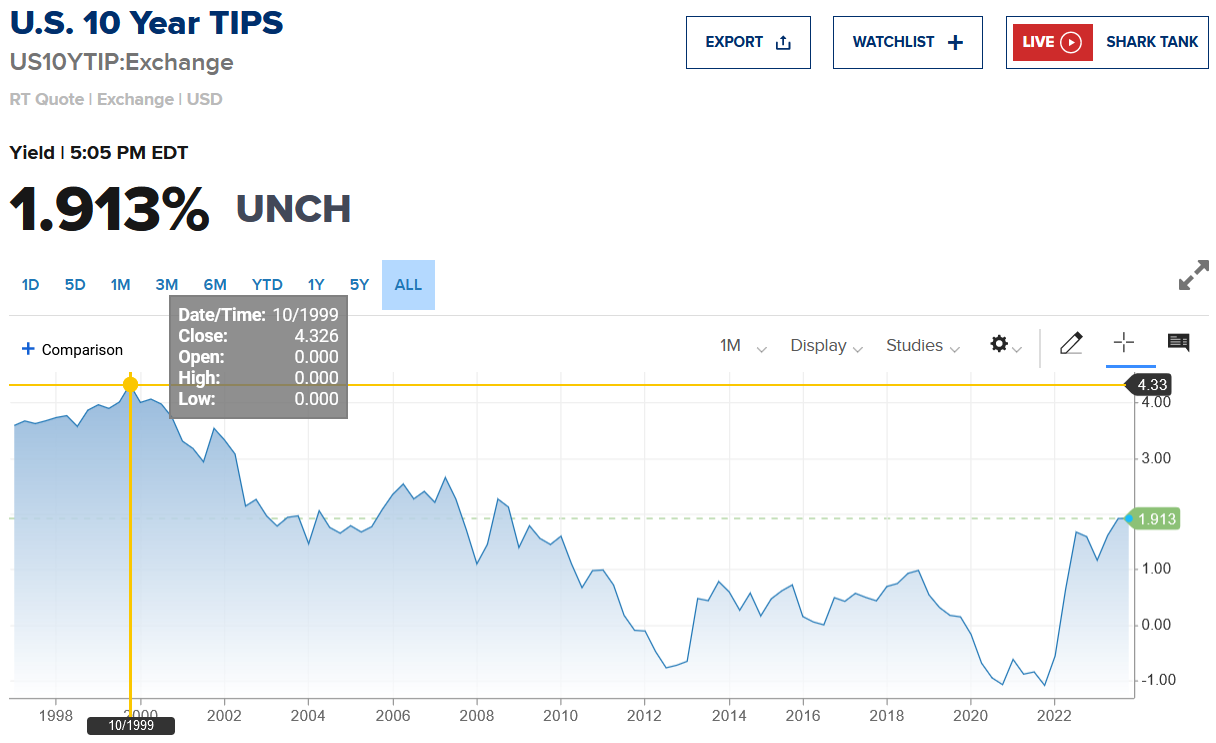Toggle the crosshair cursor tool
1216x743 pixels.
[x=1124, y=343]
